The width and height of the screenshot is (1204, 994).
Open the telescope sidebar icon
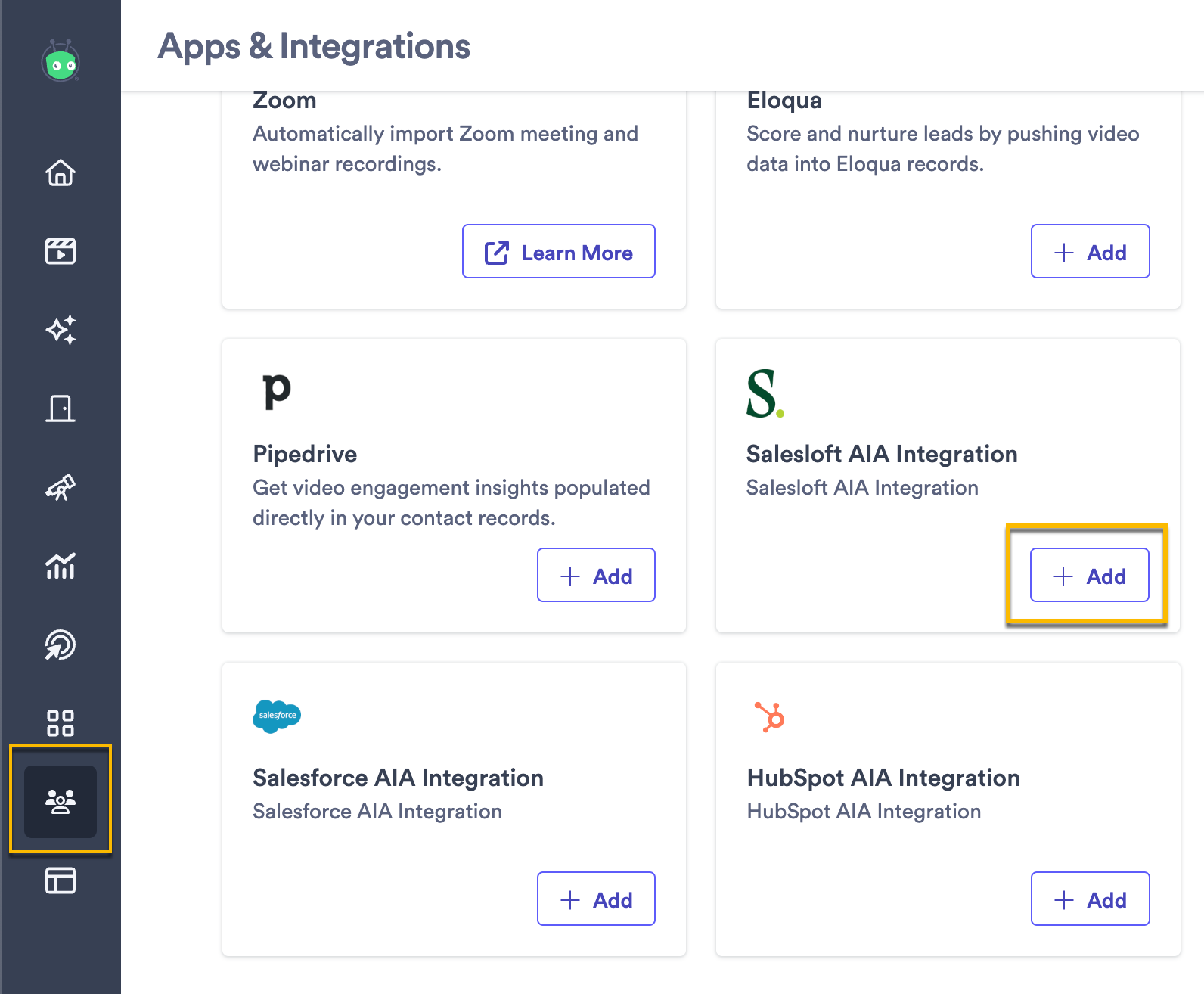pyautogui.click(x=61, y=487)
